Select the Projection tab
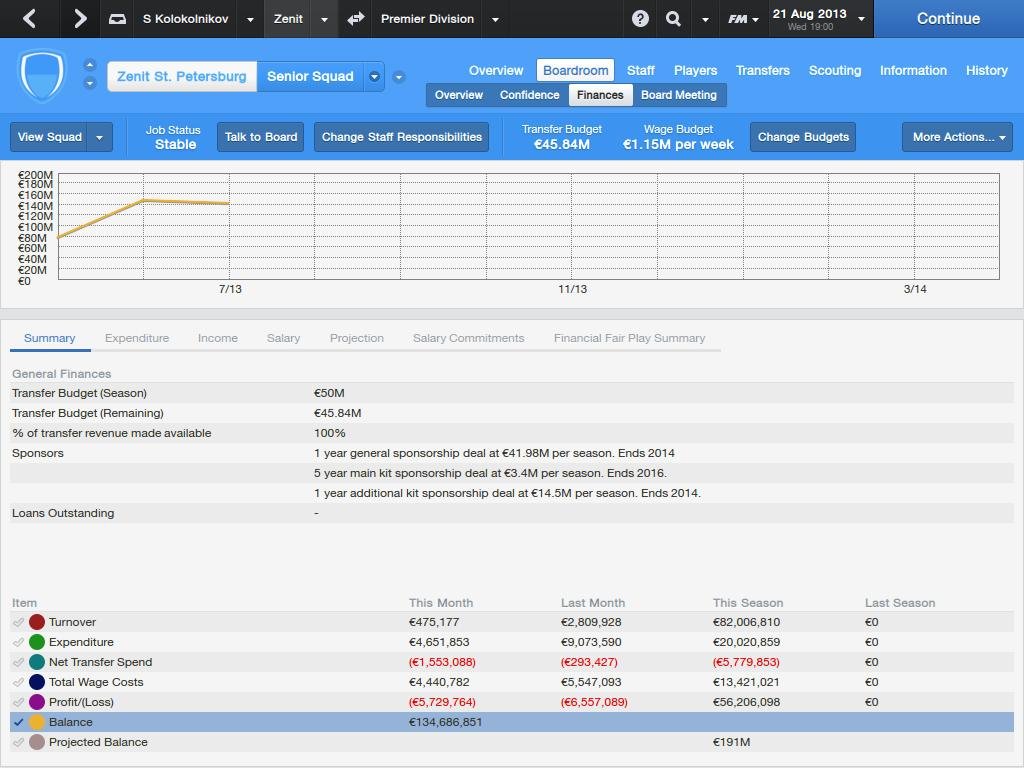The image size is (1024, 768). [x=357, y=338]
